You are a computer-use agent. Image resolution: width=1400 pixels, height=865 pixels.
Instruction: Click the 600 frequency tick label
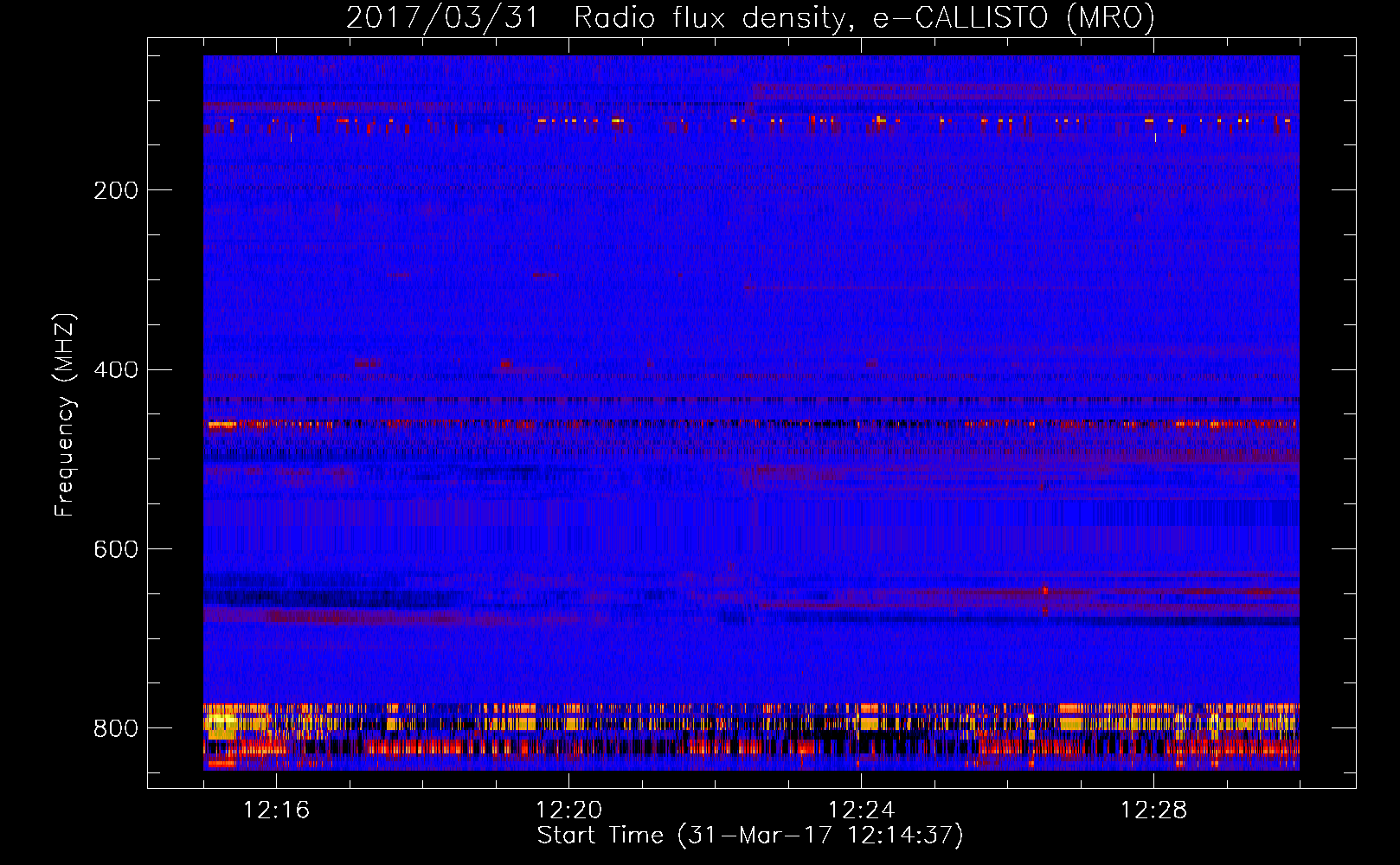(x=116, y=550)
